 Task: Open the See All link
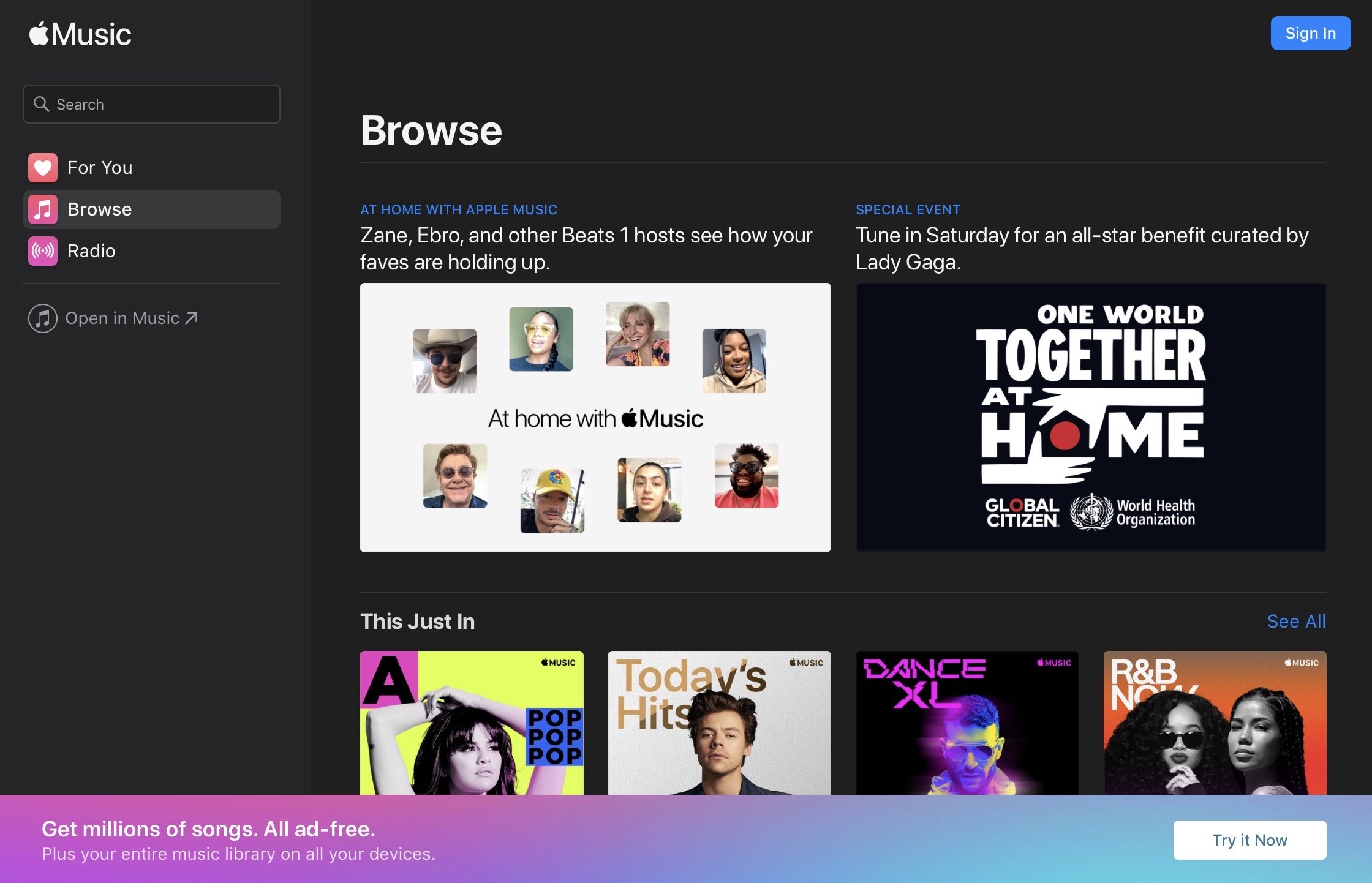(x=1296, y=622)
